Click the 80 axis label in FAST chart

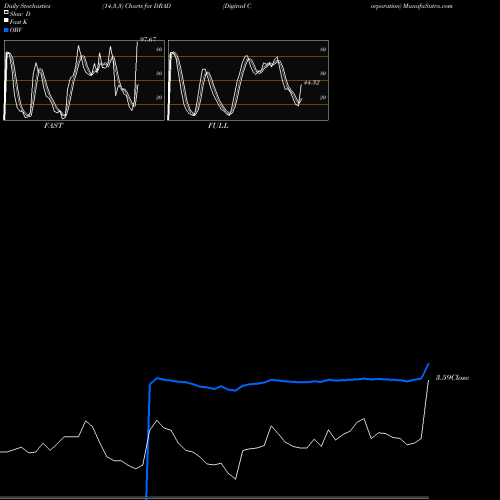tap(159, 50)
